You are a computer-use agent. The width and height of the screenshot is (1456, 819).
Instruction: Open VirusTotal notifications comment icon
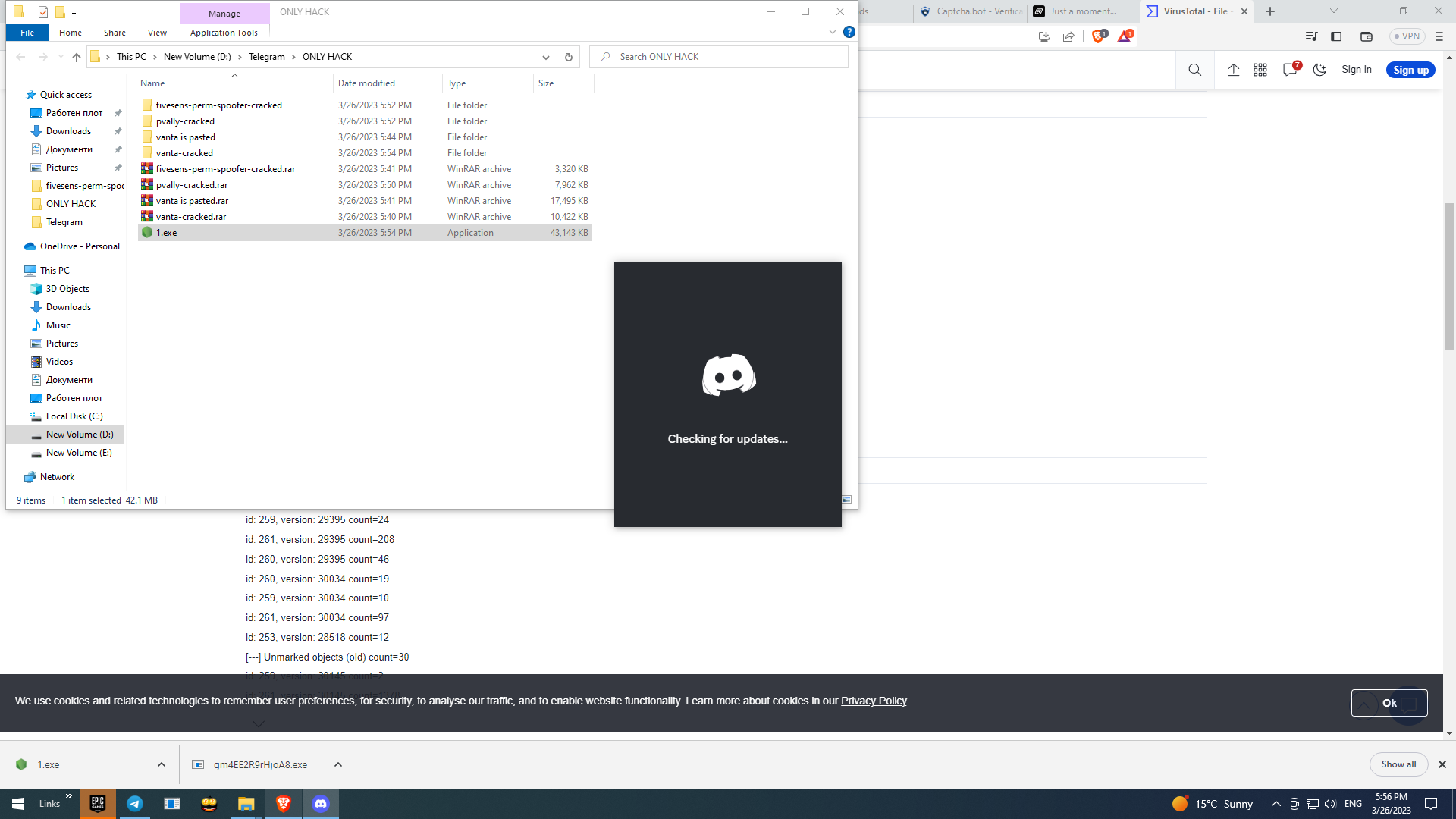click(x=1290, y=70)
